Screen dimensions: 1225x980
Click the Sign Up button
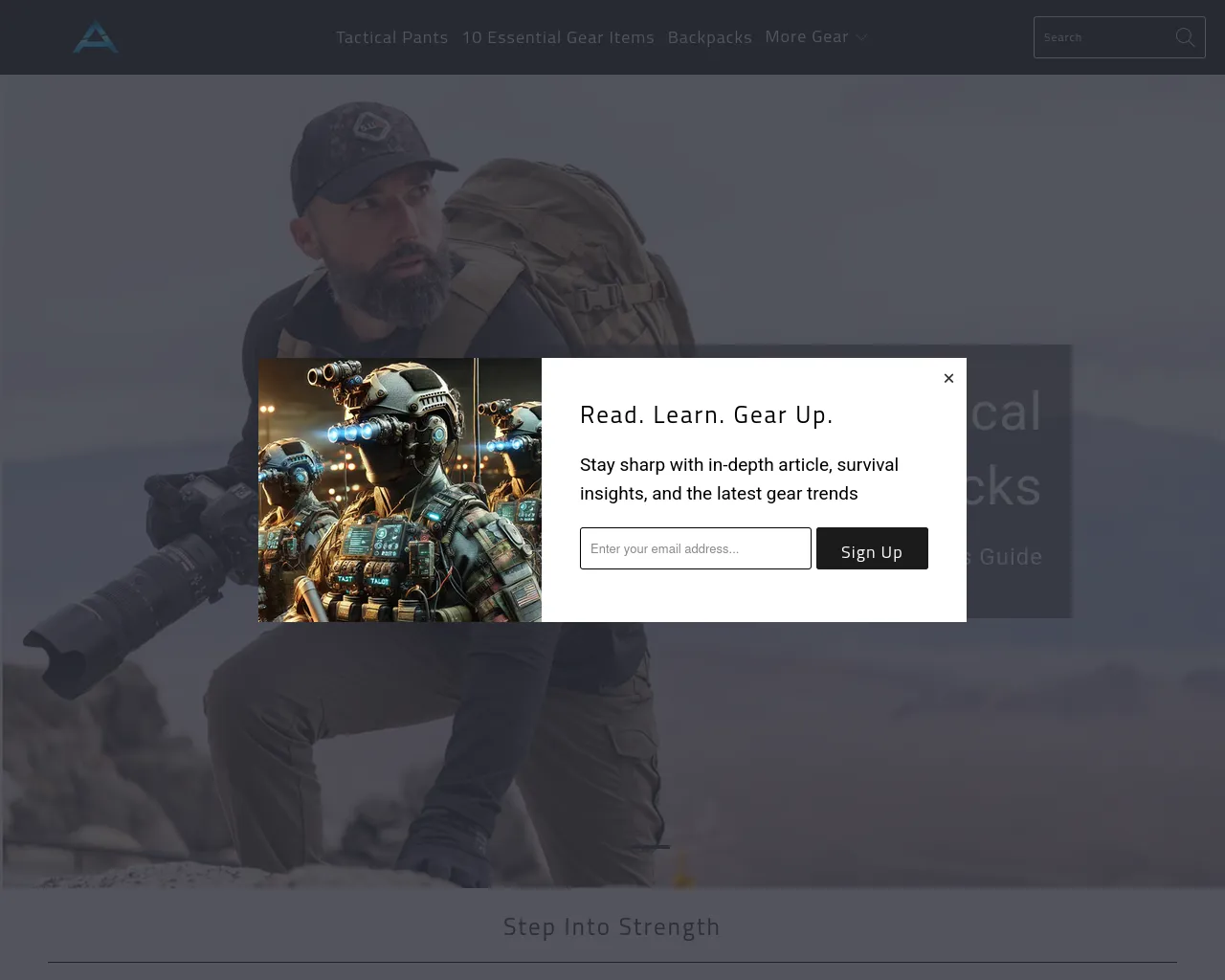click(872, 548)
